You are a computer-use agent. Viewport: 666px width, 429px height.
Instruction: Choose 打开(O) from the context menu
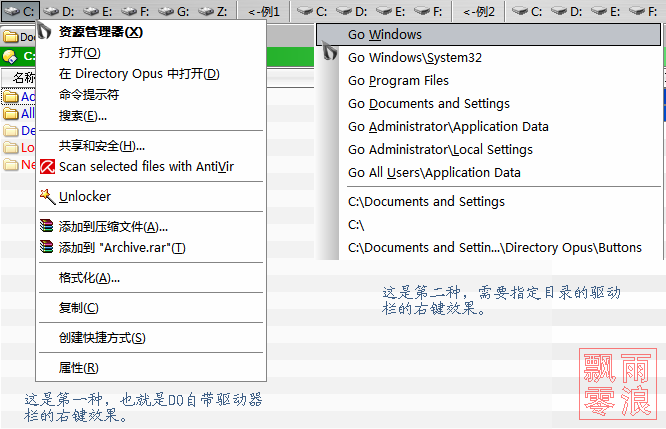(151, 53)
